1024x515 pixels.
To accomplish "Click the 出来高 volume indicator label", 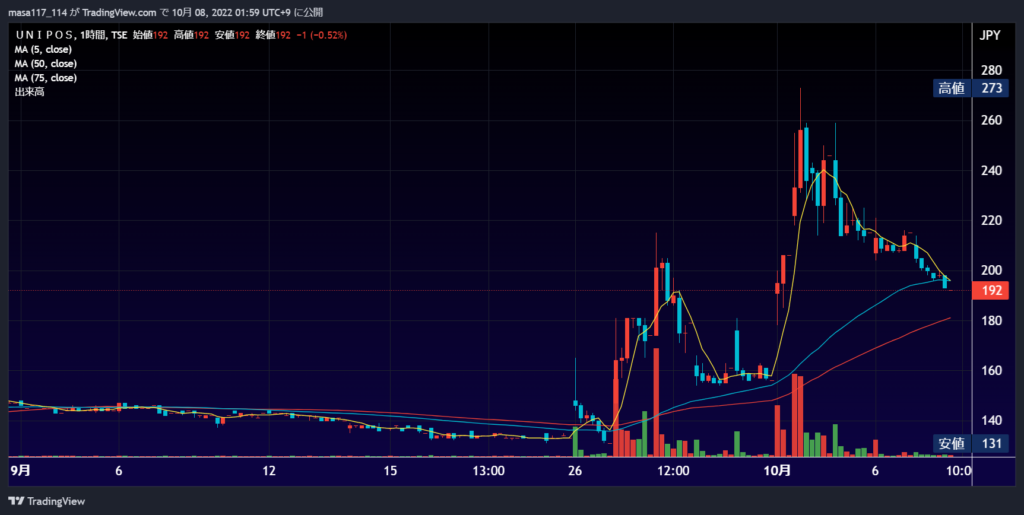I will point(29,93).
